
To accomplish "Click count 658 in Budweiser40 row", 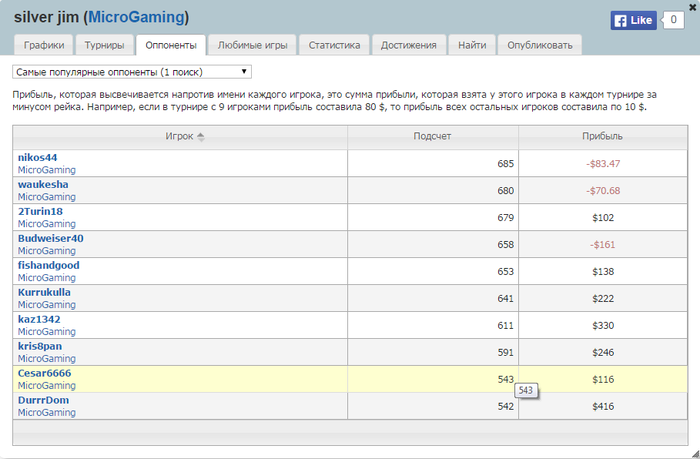I will pos(505,245).
